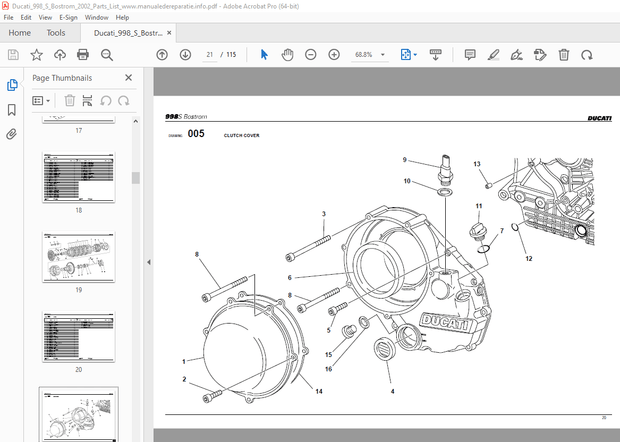Zoom in with the plus button

click(334, 55)
